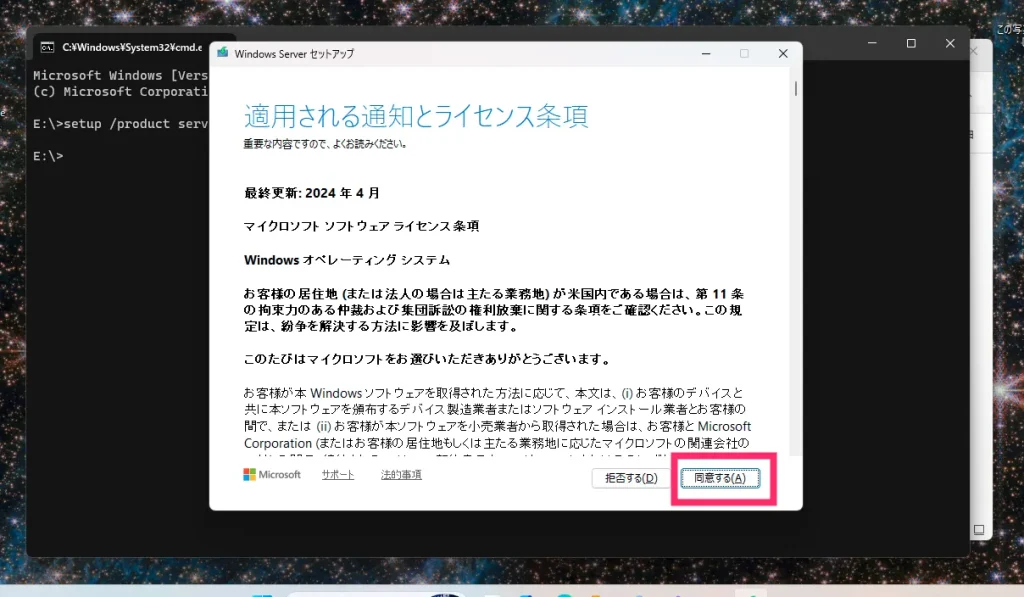Click the 拒否する(D) decline button

click(x=631, y=478)
